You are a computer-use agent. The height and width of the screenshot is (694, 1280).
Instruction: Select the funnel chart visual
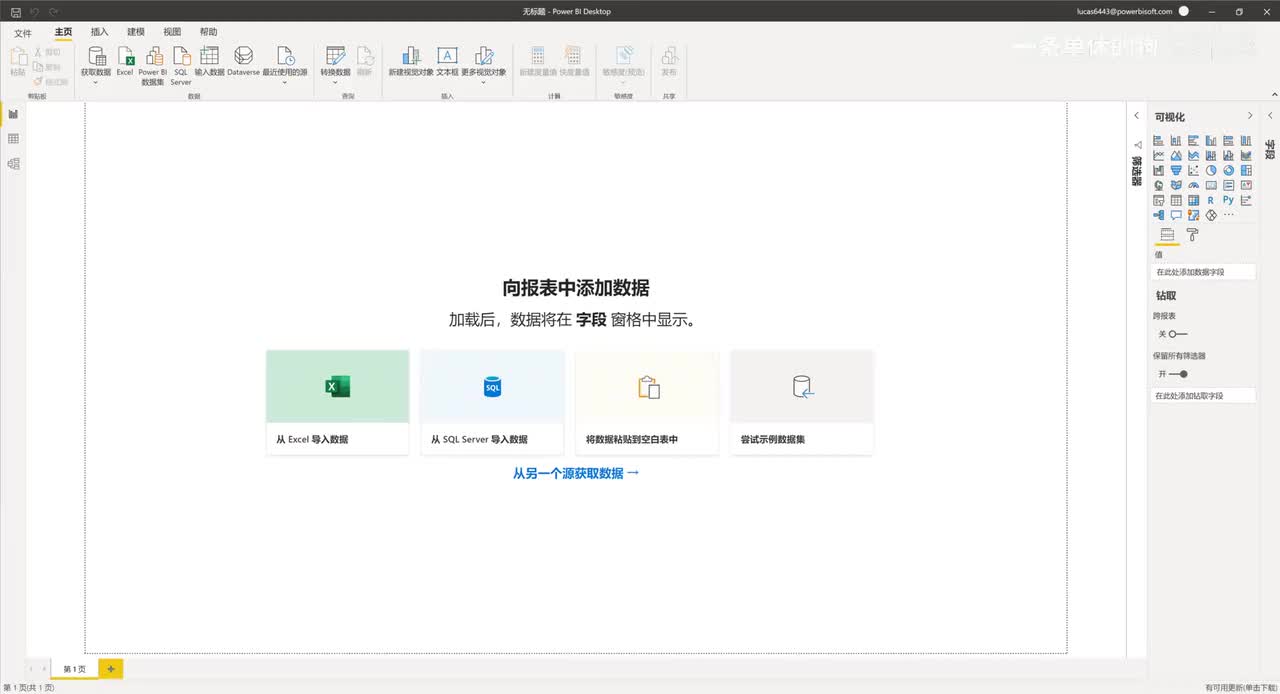pos(1176,170)
